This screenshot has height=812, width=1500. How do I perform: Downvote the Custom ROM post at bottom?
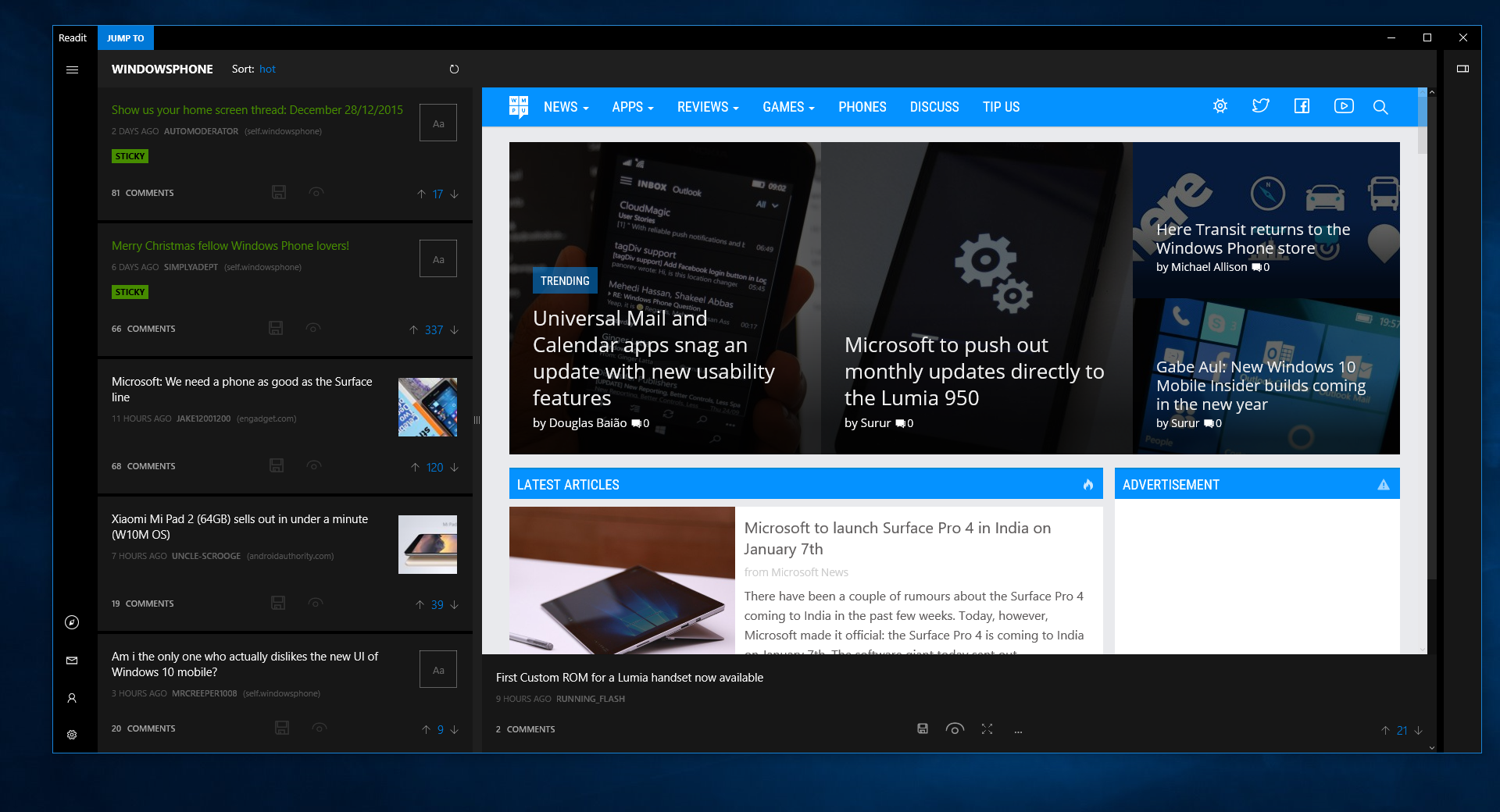(x=1419, y=730)
